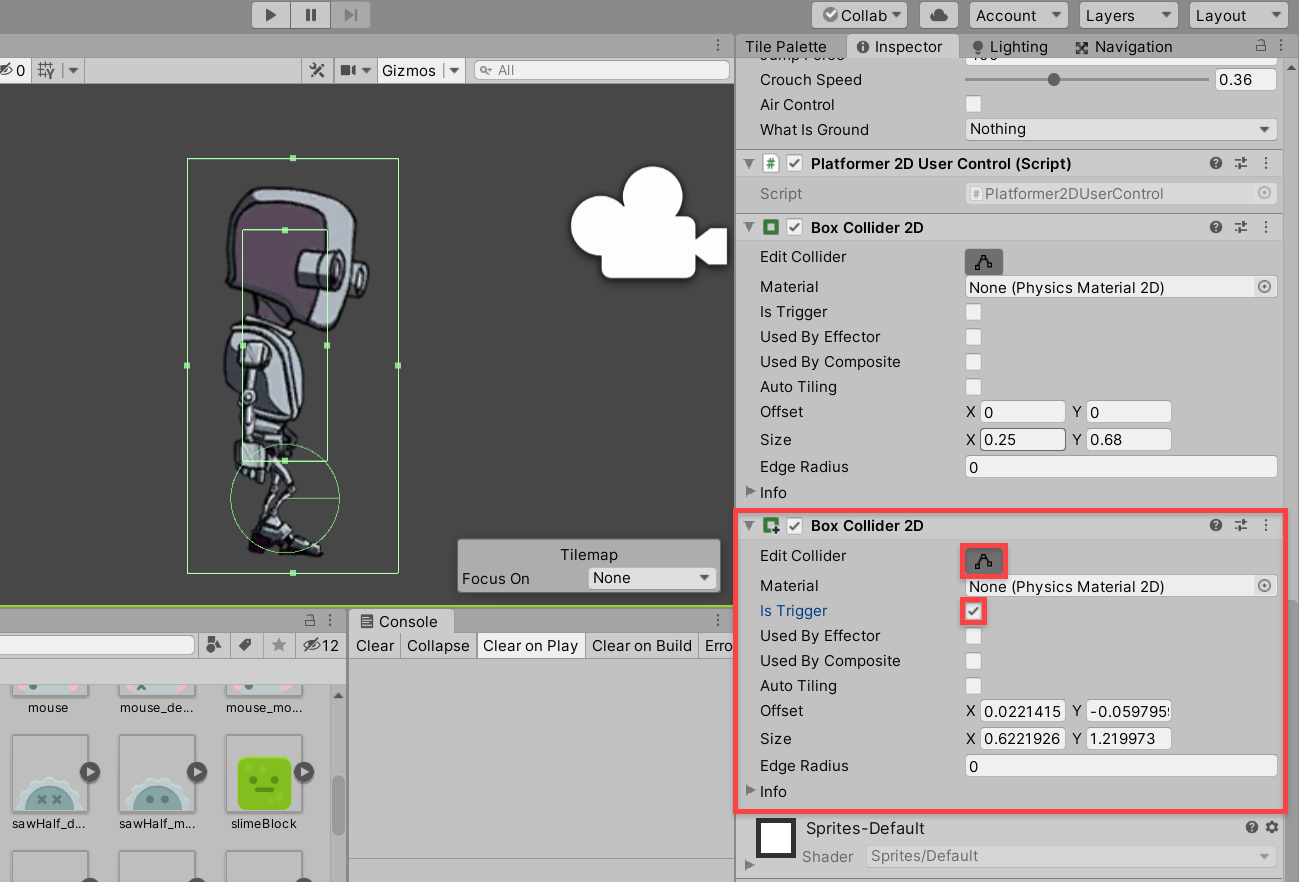Open favorites star in Project panel
1299x882 pixels.
278,646
